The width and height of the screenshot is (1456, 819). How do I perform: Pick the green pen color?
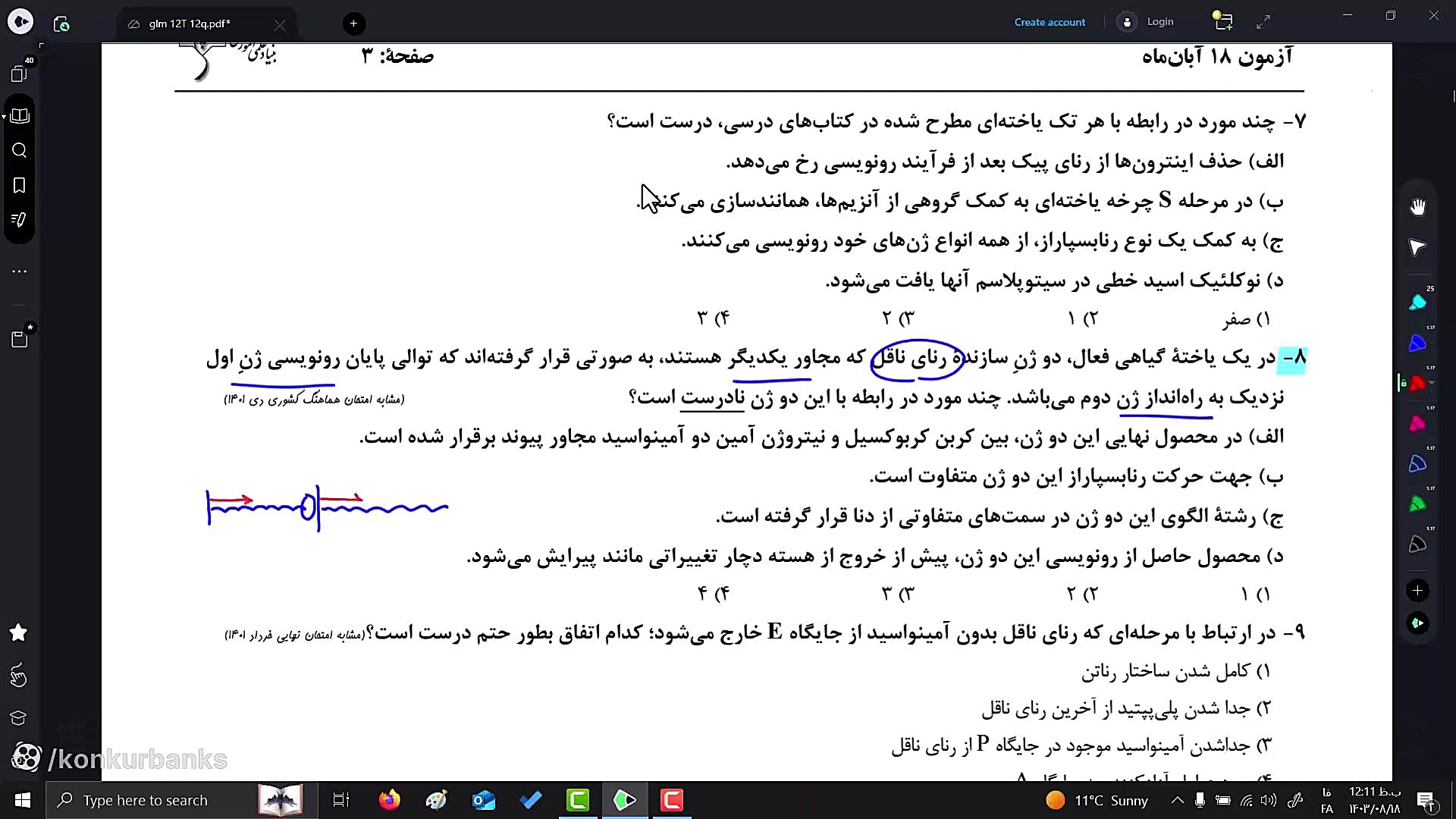(1417, 504)
